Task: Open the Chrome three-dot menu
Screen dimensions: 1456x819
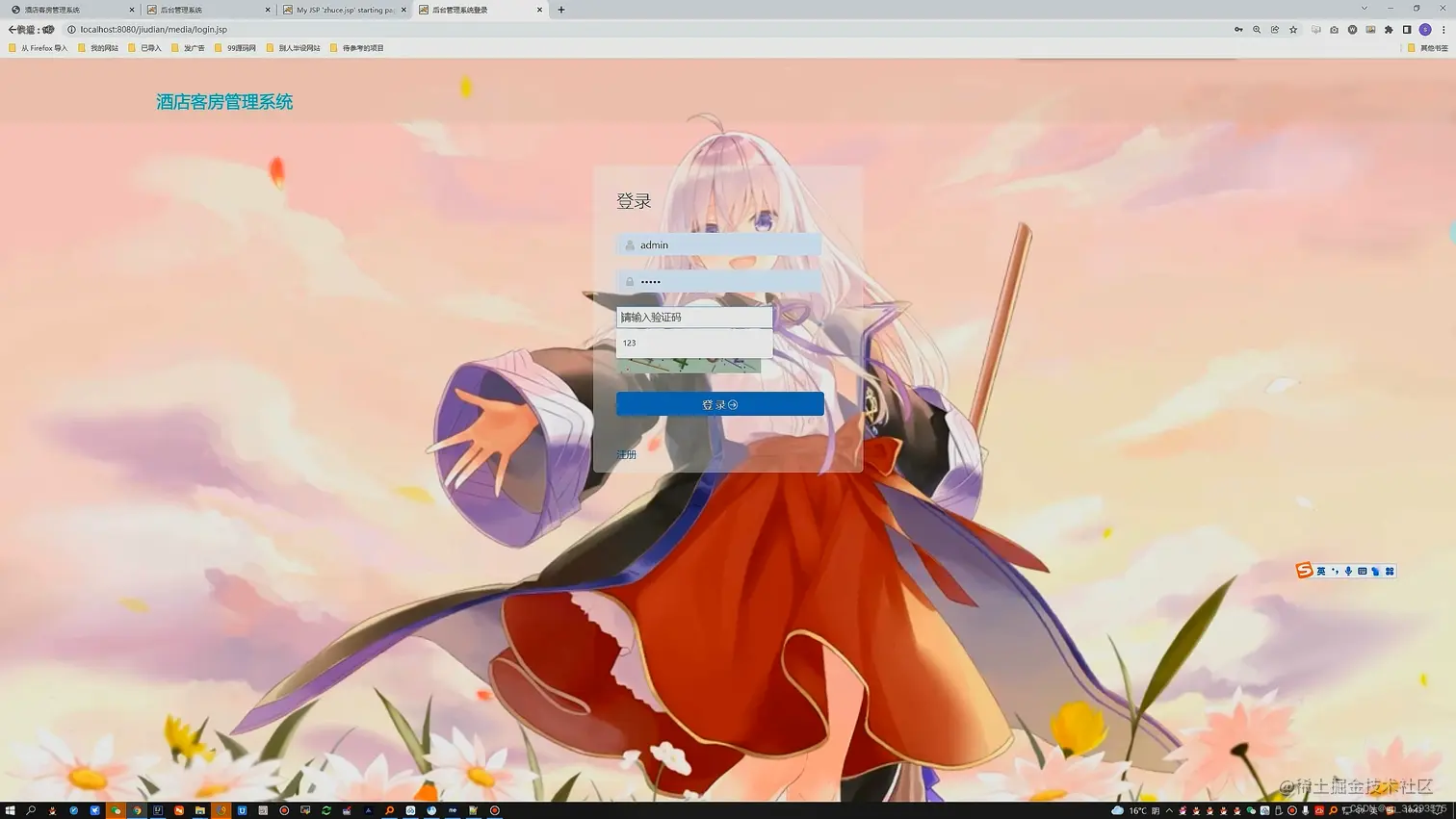Action: click(x=1443, y=30)
